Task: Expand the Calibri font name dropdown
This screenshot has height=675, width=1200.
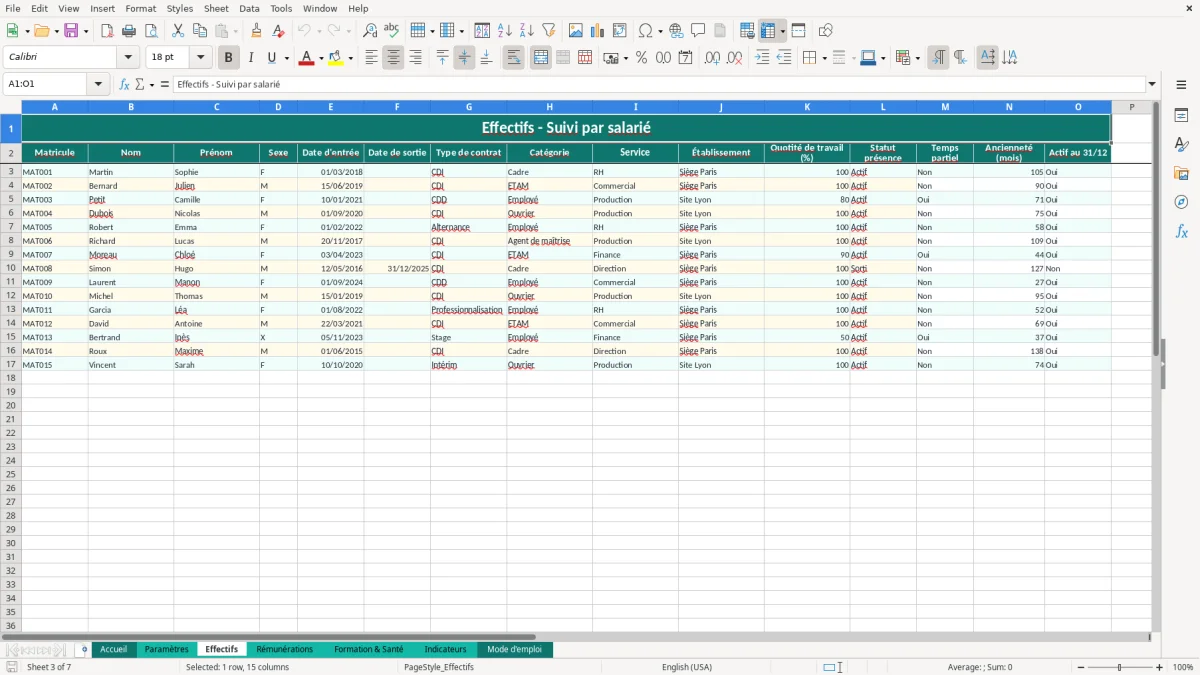Action: [128, 58]
